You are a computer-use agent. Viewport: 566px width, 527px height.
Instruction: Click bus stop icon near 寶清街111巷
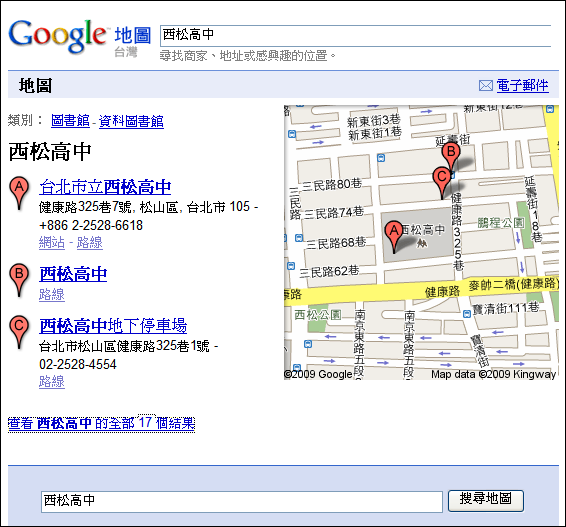[467, 314]
